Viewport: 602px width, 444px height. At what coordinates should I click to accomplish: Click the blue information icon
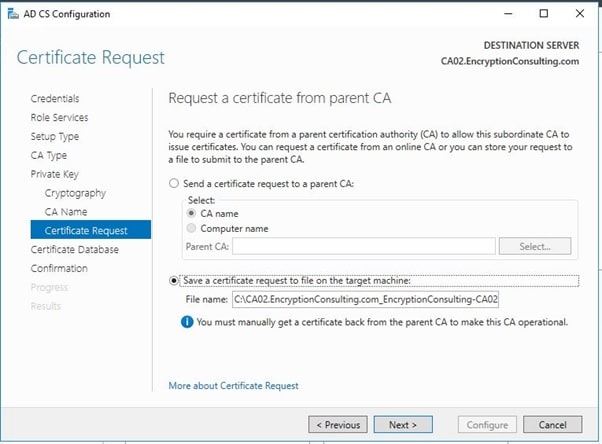point(187,322)
